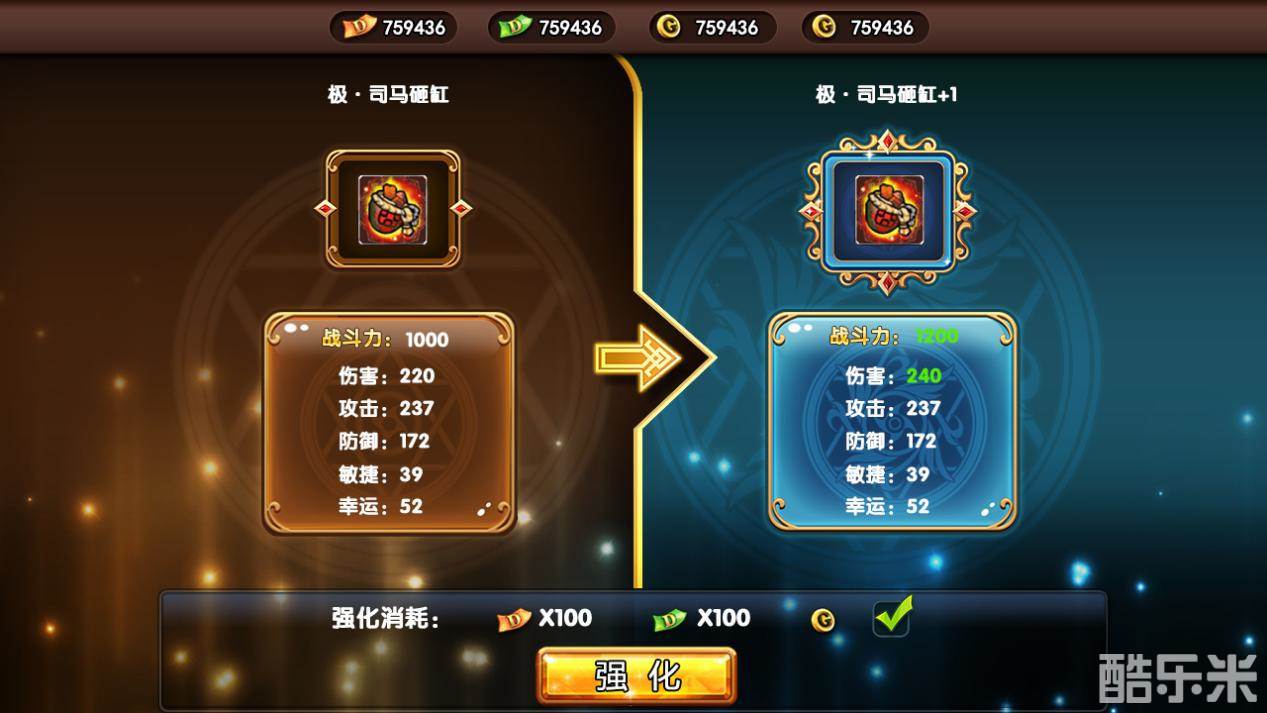Click the 强化 enhance button
The image size is (1267, 713).
(636, 676)
